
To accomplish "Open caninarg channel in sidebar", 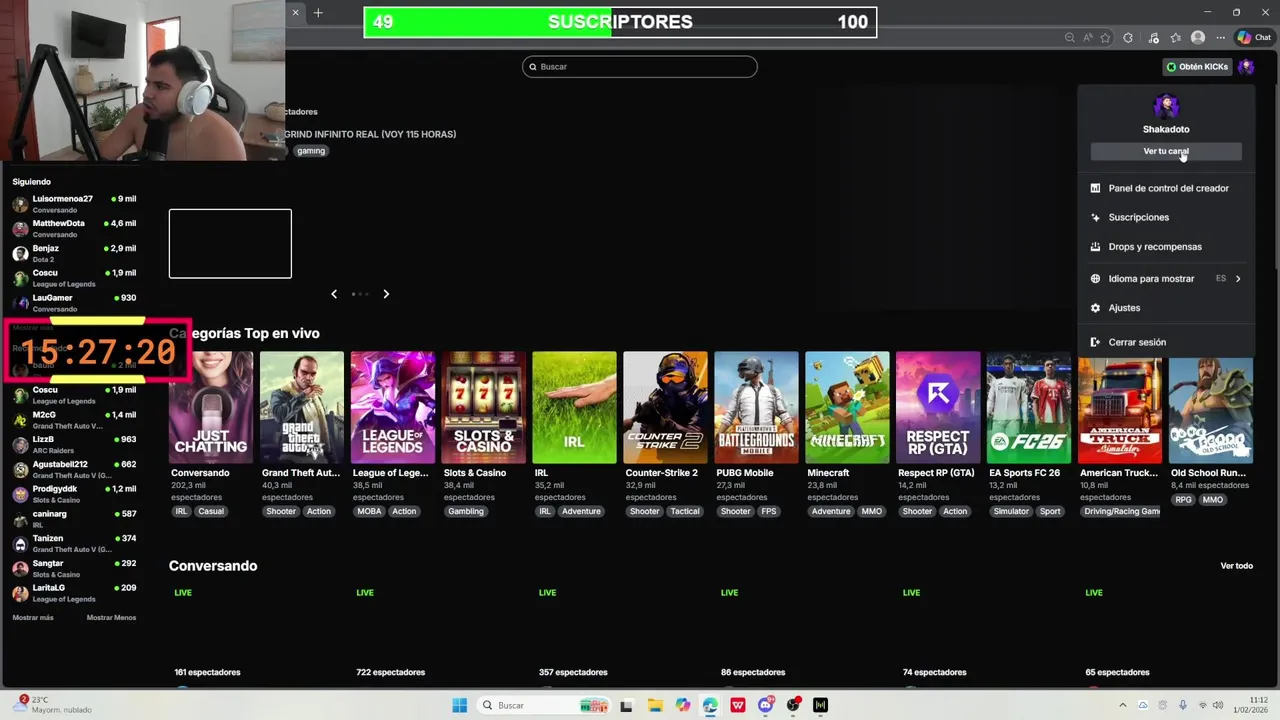I will pos(75,518).
